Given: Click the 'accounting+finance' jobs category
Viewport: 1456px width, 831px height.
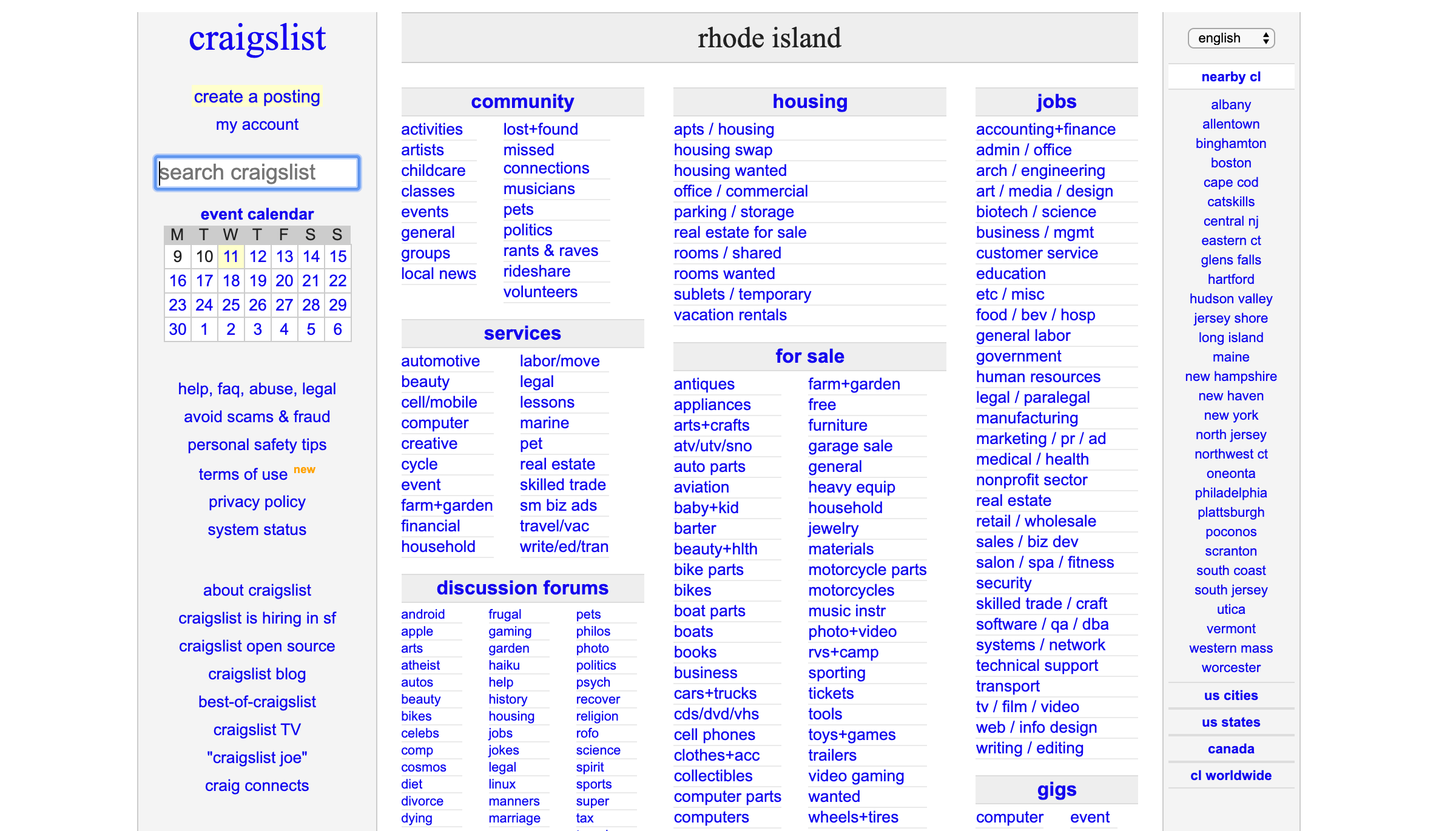Looking at the screenshot, I should coord(1045,128).
